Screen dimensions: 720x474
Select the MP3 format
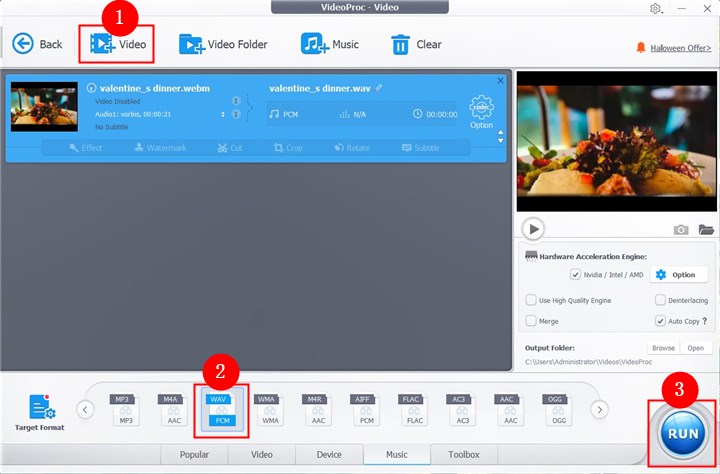125,409
